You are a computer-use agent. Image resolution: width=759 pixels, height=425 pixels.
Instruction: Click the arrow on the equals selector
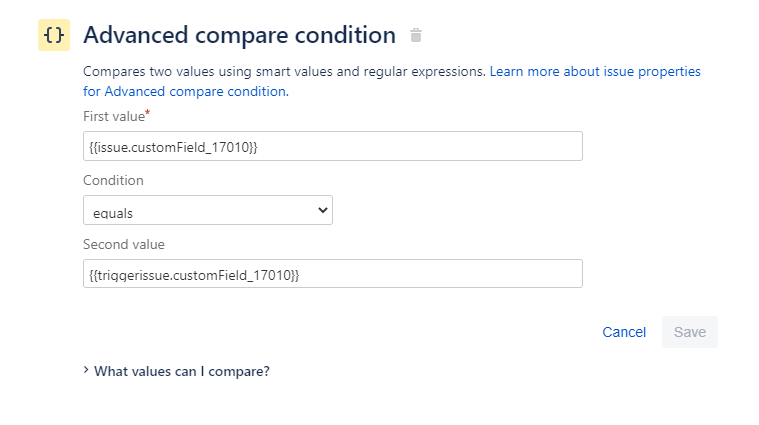[x=322, y=210]
